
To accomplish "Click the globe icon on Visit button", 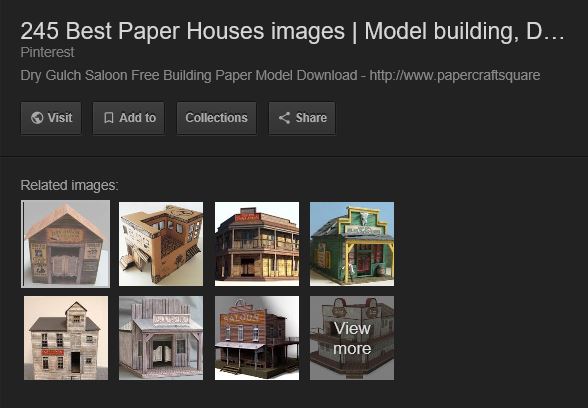I will point(37,118).
